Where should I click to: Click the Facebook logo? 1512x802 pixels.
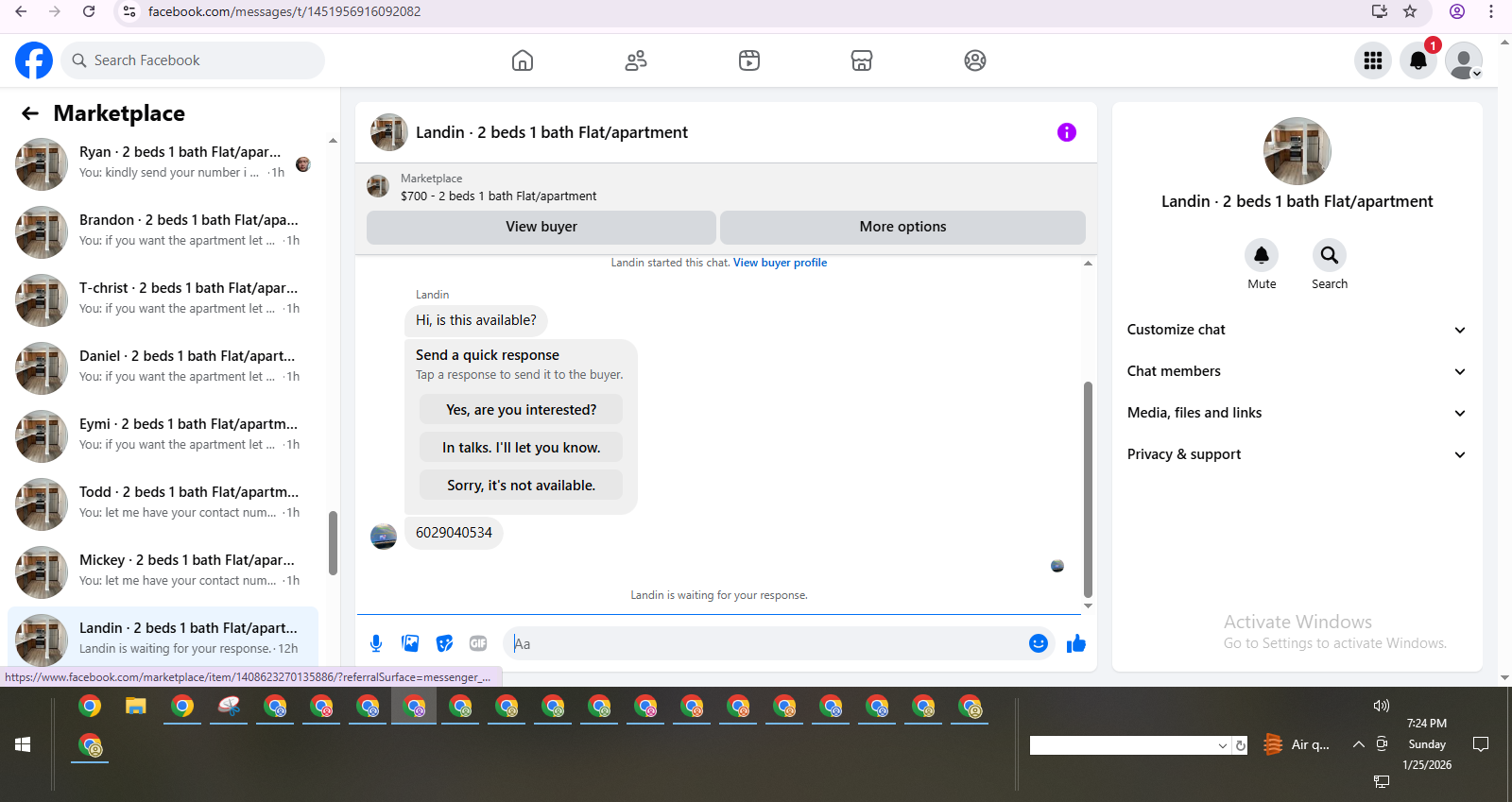(x=34, y=60)
